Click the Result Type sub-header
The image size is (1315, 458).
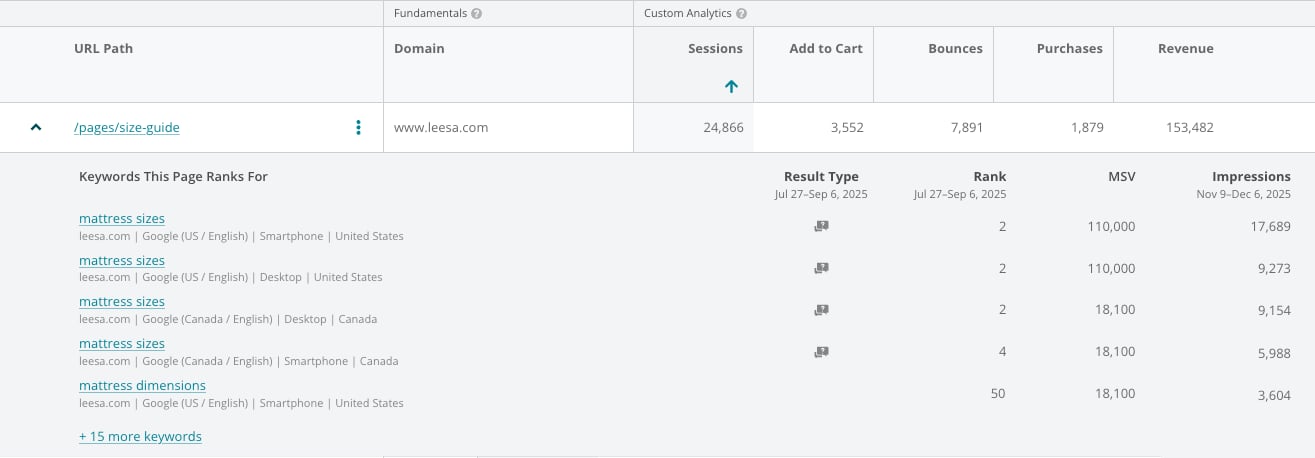pyautogui.click(x=821, y=177)
